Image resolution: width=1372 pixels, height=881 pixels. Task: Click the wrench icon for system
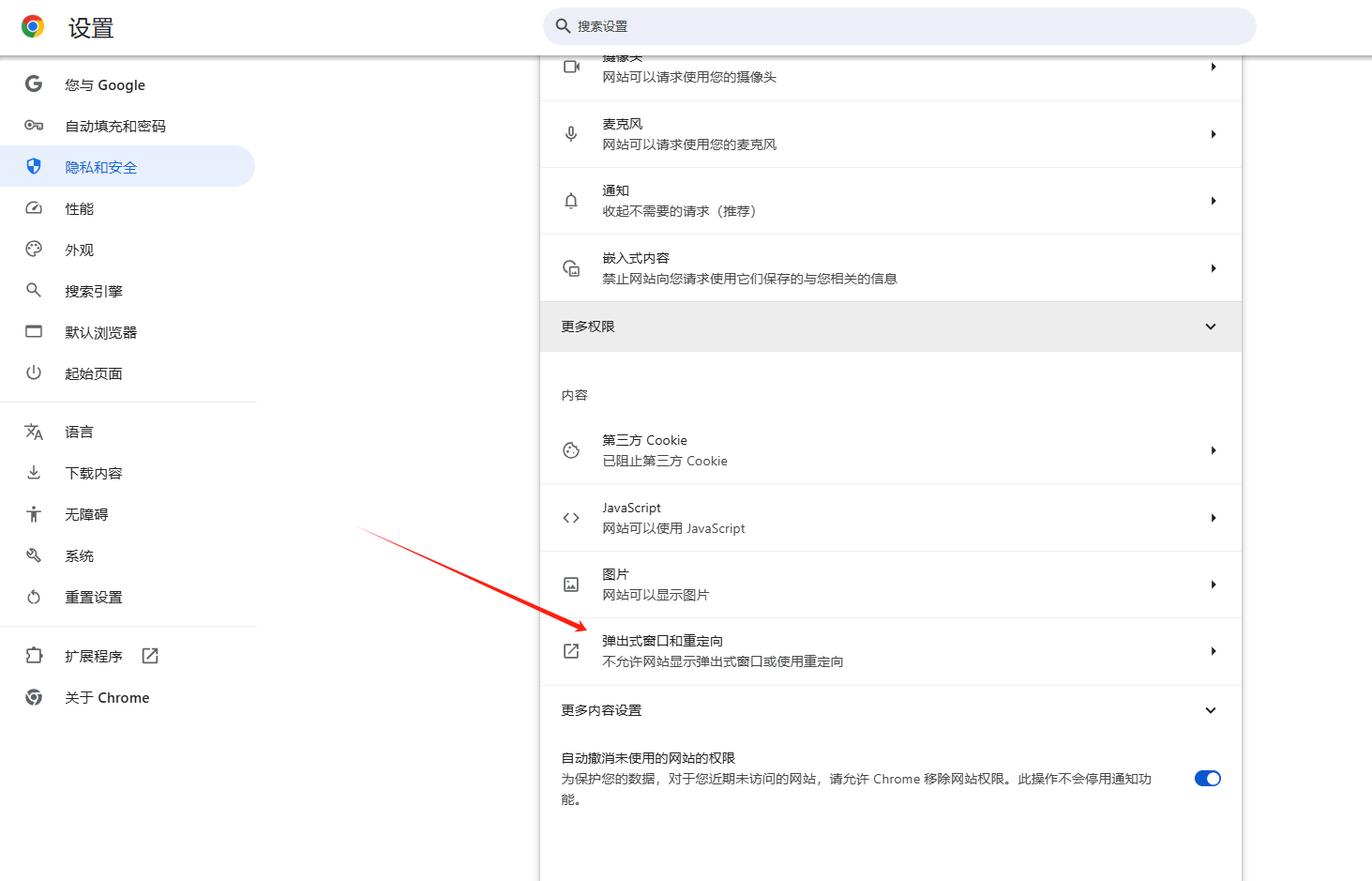34,555
